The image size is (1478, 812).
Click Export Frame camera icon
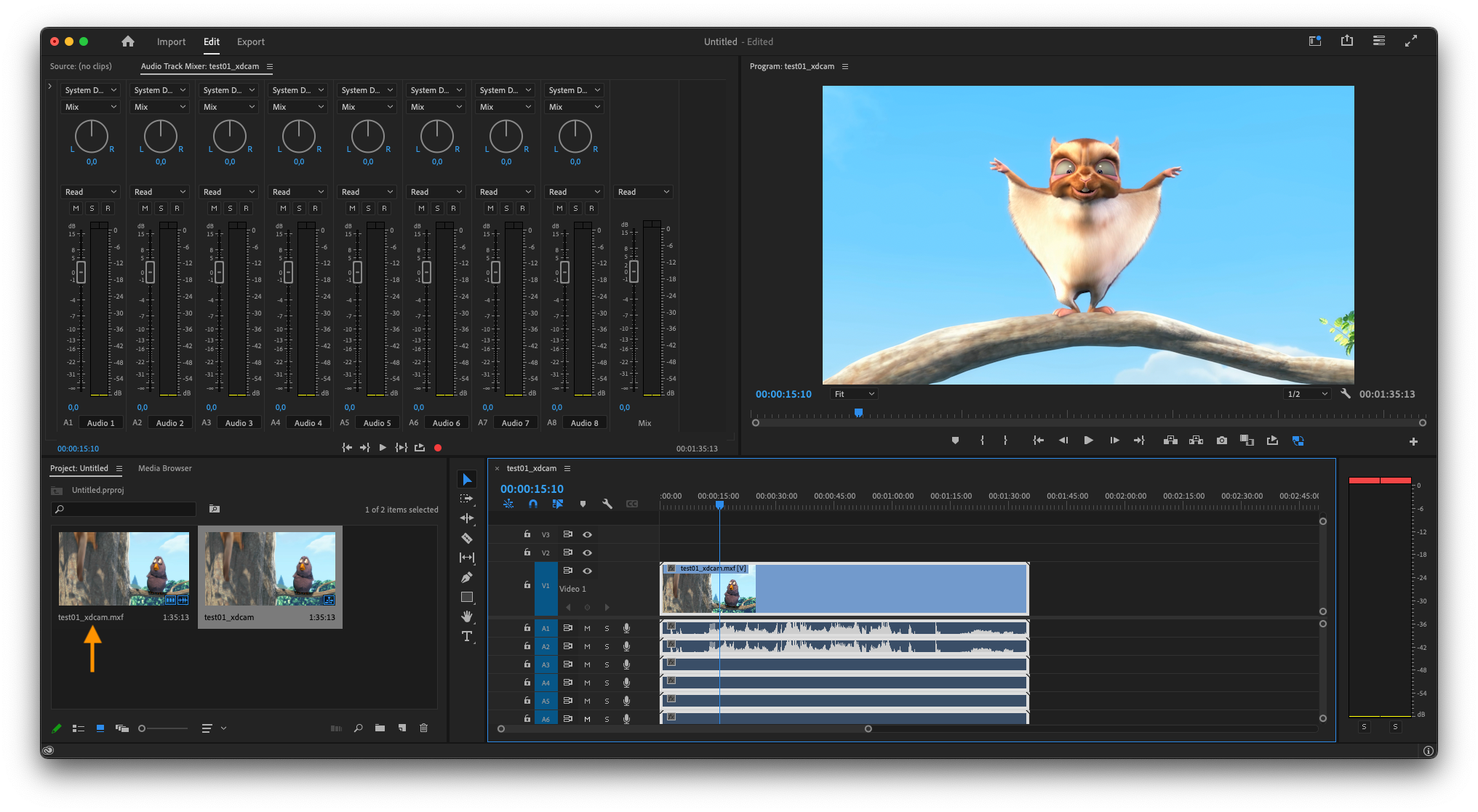pyautogui.click(x=1222, y=441)
